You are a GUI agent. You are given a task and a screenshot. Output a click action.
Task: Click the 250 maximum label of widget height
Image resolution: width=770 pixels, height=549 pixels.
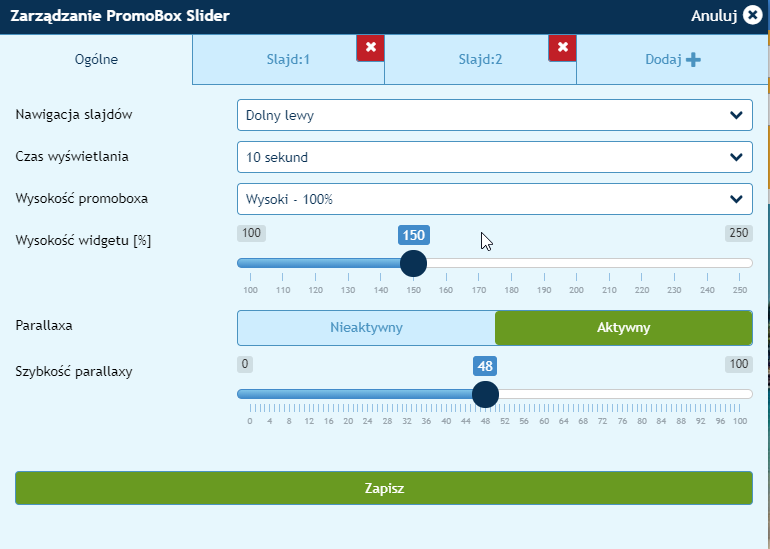[739, 233]
